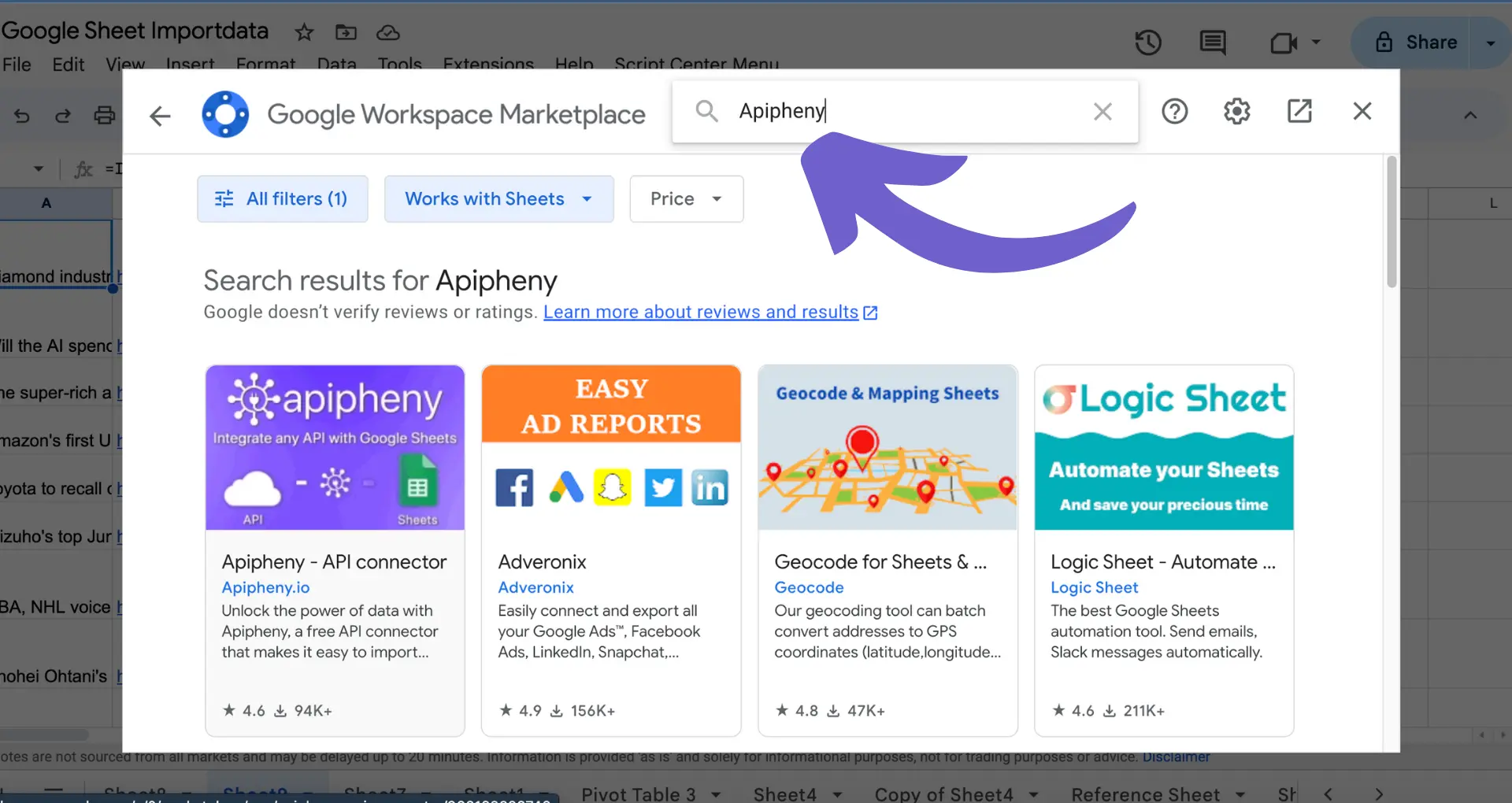Viewport: 1512px width, 803px height.
Task: Open the Script Center Menu
Action: tap(696, 65)
